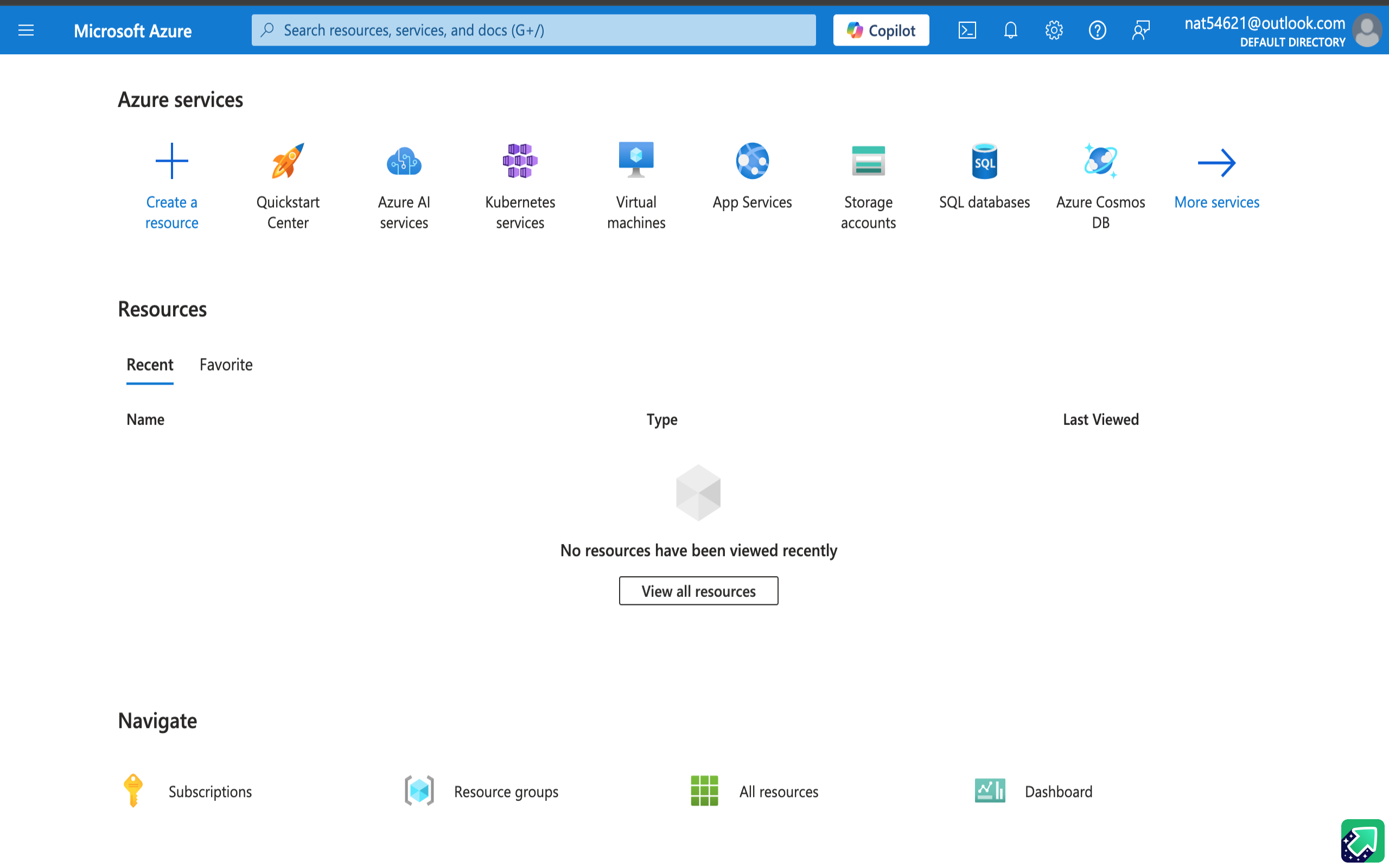Expand the account menu avatar
Viewport: 1389px width, 868px height.
click(x=1367, y=30)
